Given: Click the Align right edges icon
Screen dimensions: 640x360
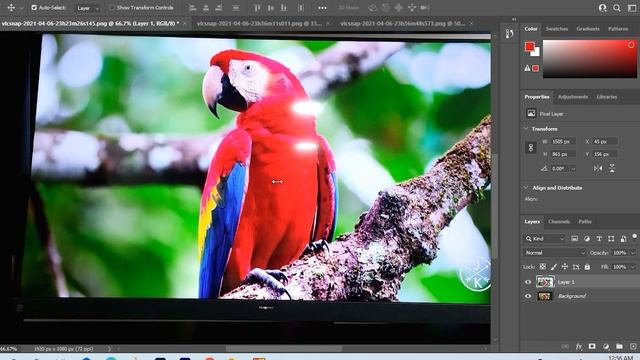Looking at the screenshot, I should pyautogui.click(x=219, y=8).
